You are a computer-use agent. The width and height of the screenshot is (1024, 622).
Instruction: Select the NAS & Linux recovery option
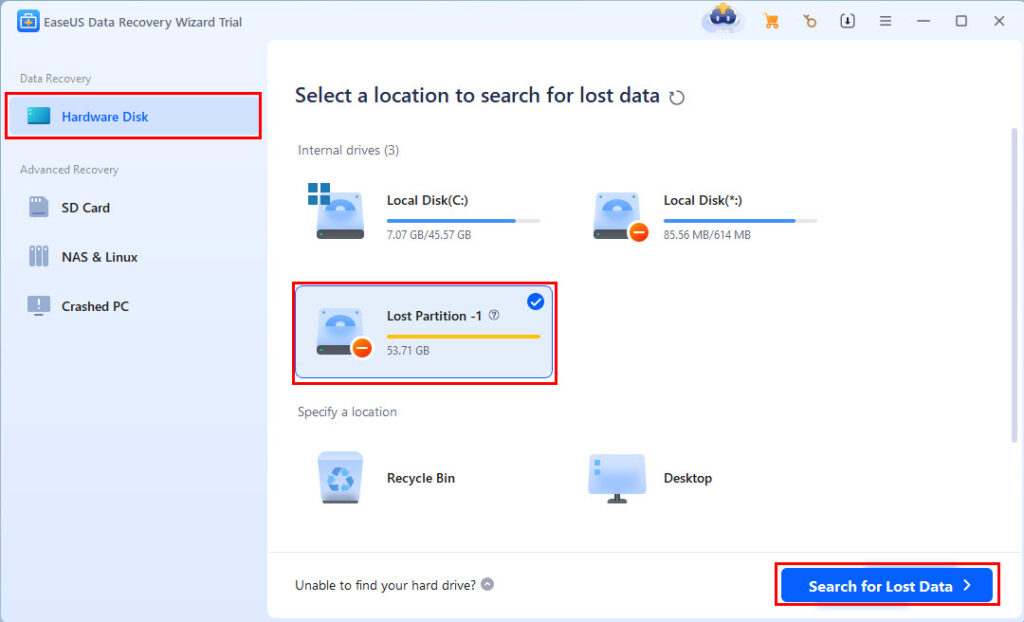coord(101,257)
